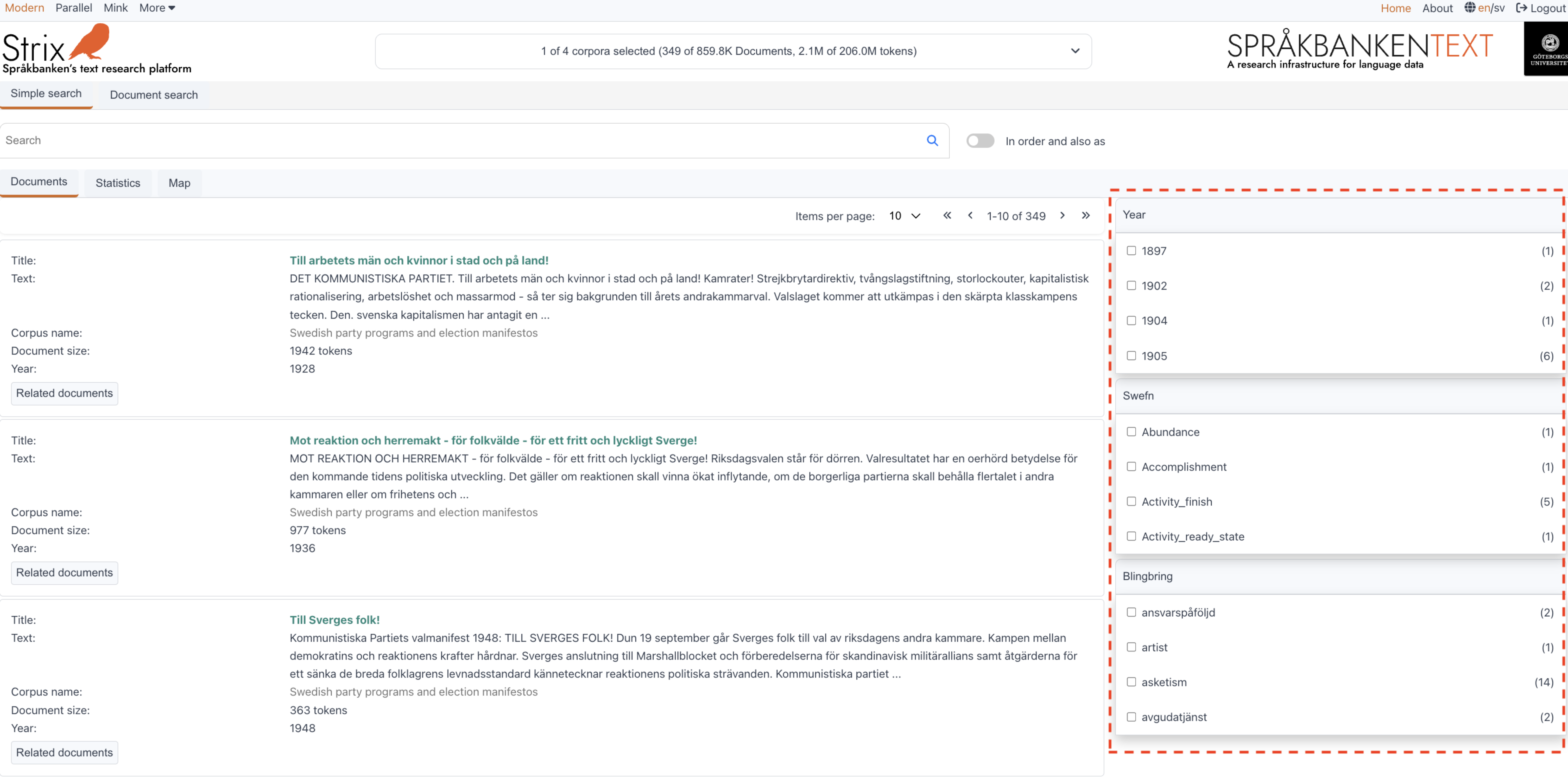Click the 363 tokens document size
Image resolution: width=1568 pixels, height=778 pixels.
pos(318,710)
